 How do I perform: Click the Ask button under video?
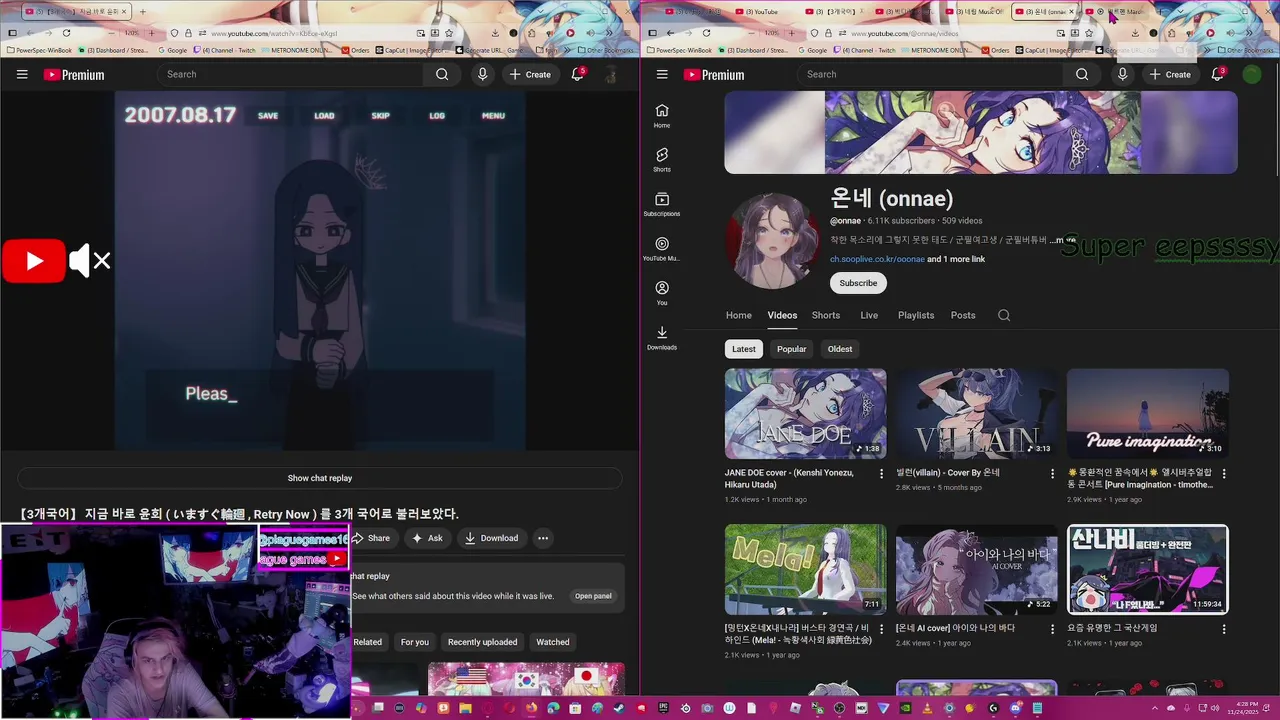[x=427, y=538]
